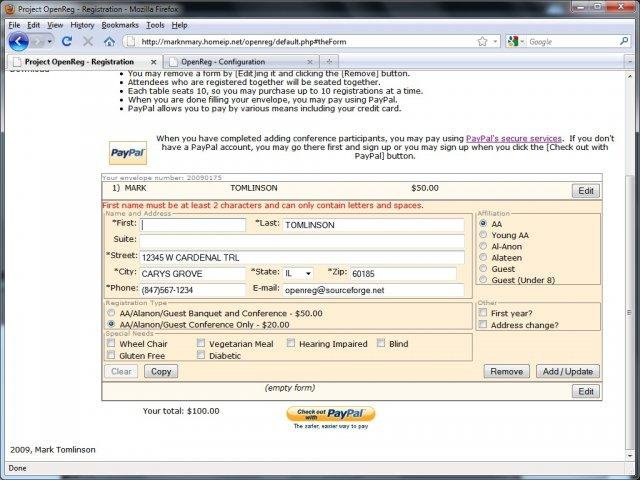Open the Google search engine selector
Image resolution: width=640 pixels, height=480 pixels.
coord(516,42)
